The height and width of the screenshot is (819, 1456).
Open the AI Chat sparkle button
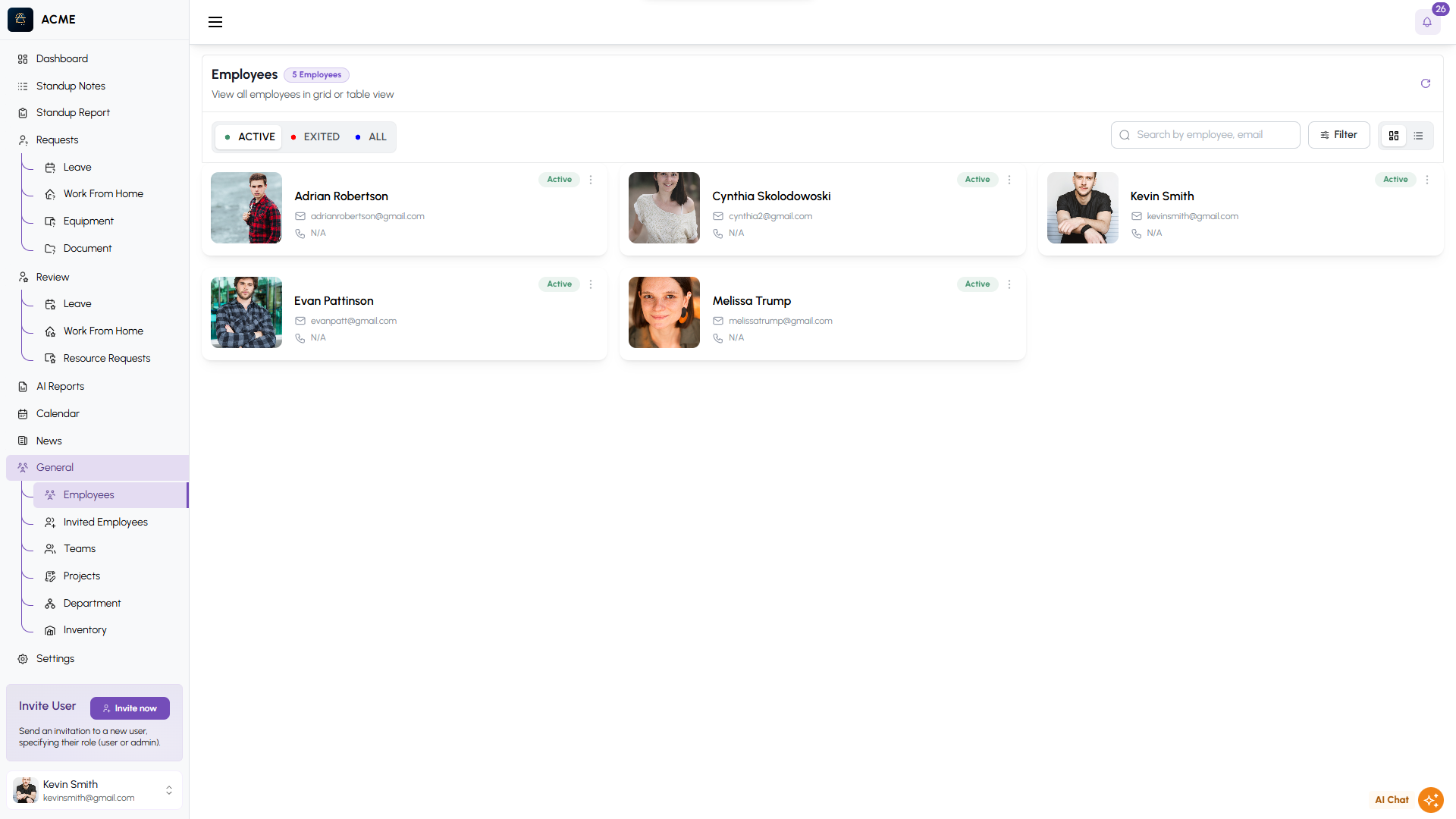point(1430,799)
